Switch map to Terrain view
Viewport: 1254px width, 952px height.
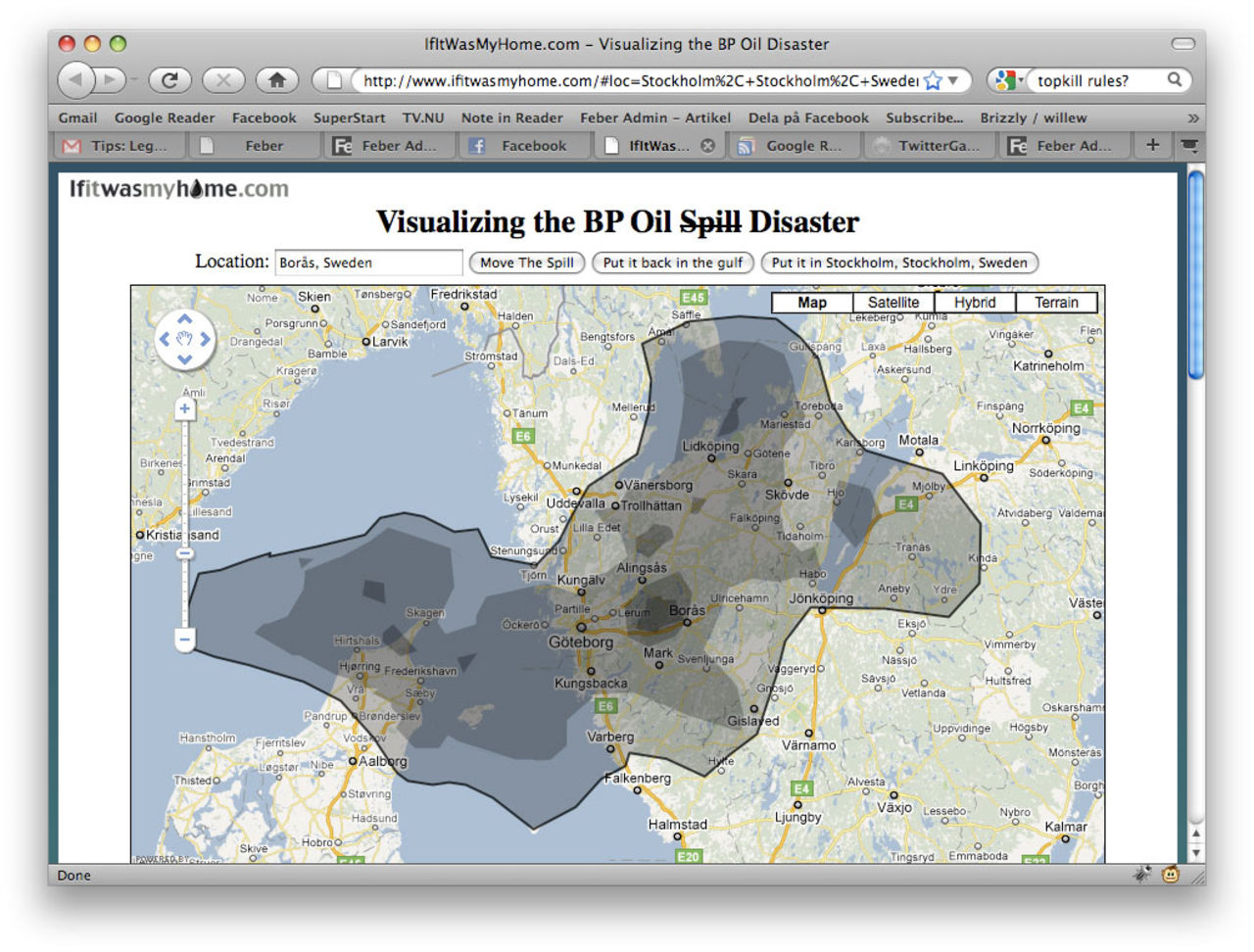click(x=1055, y=303)
